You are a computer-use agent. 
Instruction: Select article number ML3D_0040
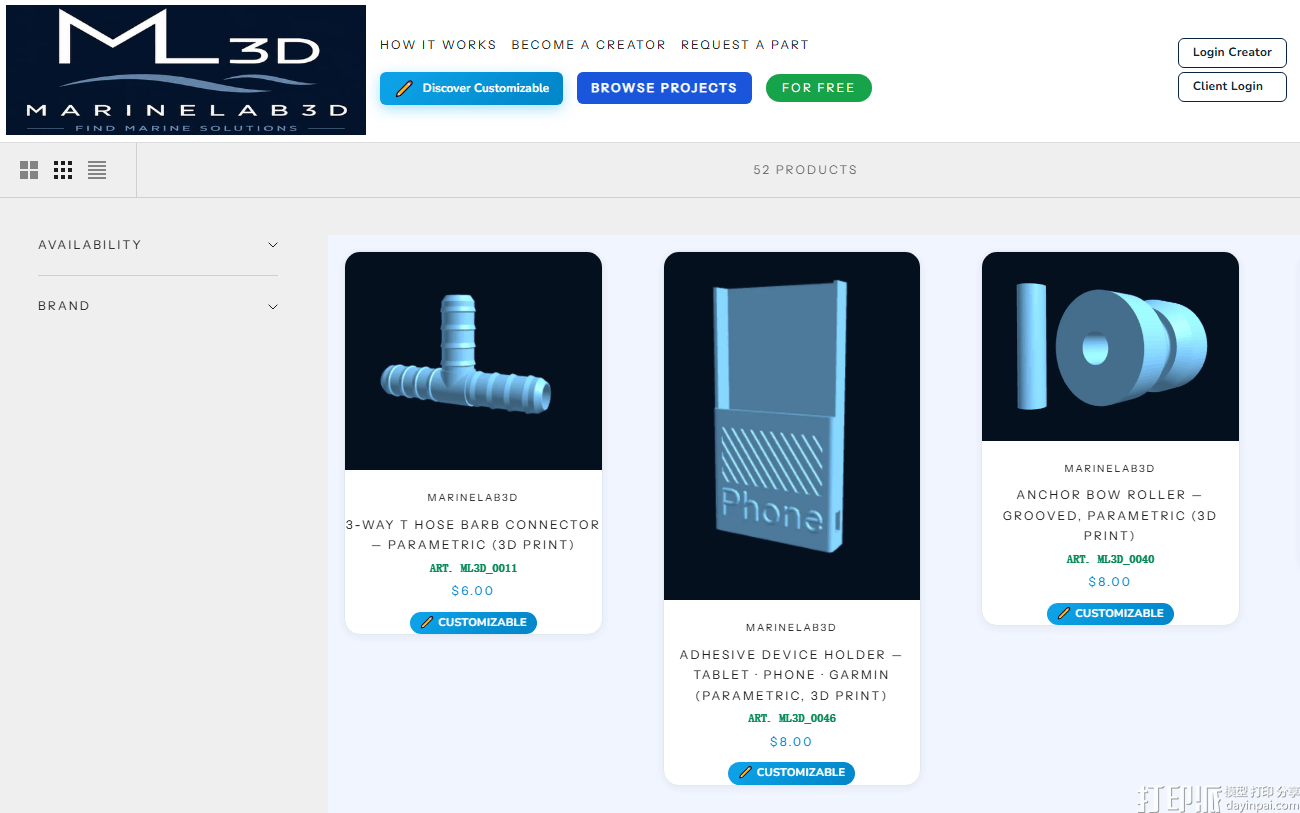click(x=1110, y=559)
